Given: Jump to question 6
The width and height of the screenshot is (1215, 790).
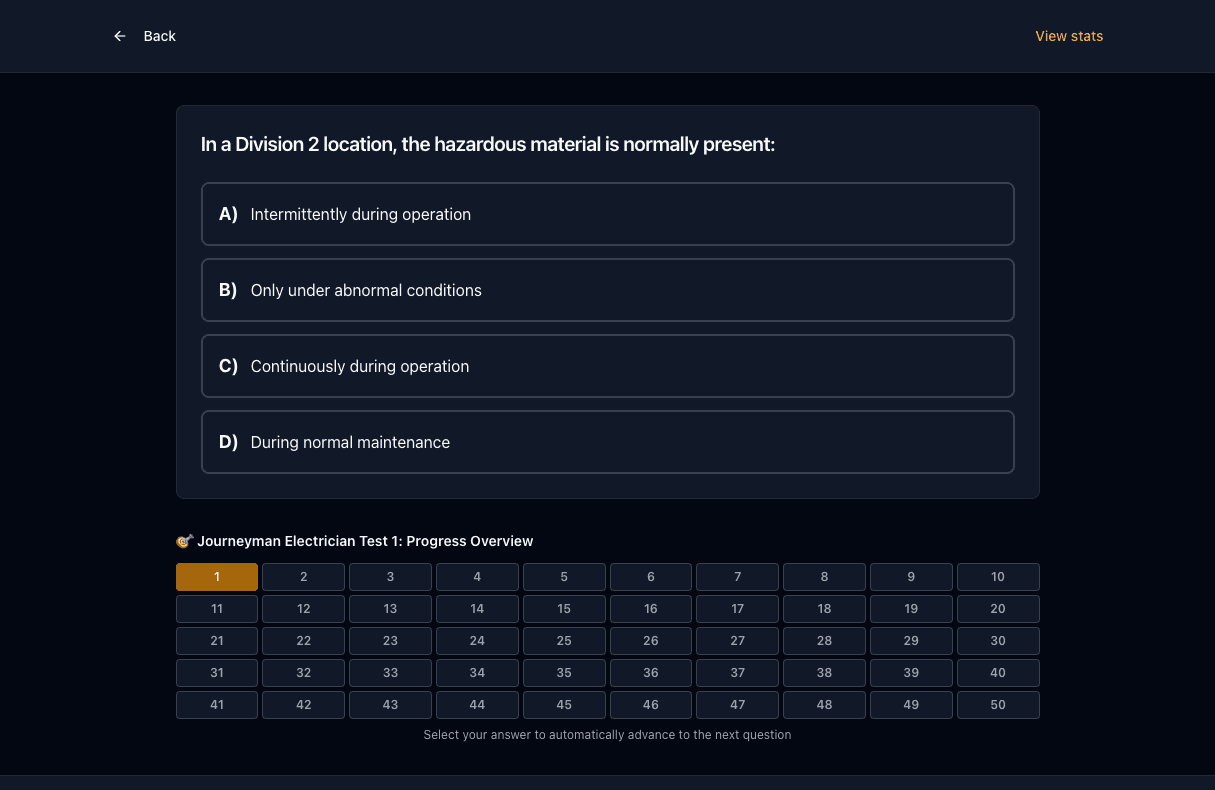Looking at the screenshot, I should click(651, 577).
